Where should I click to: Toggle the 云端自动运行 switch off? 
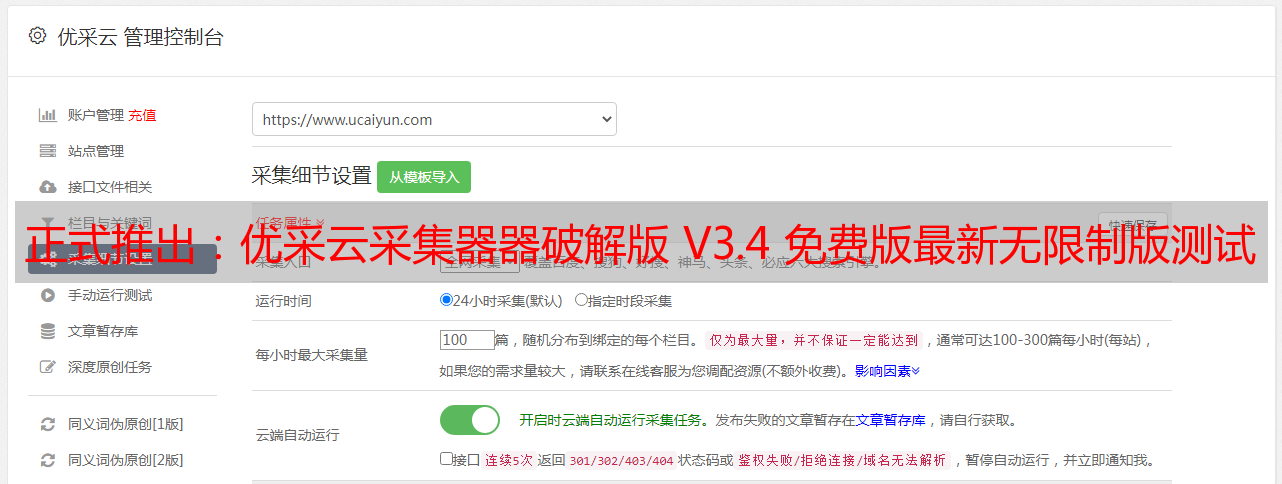click(470, 420)
